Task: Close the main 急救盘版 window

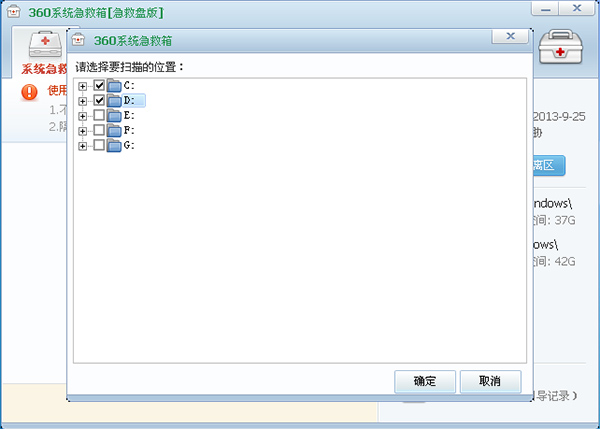Action: tap(577, 8)
